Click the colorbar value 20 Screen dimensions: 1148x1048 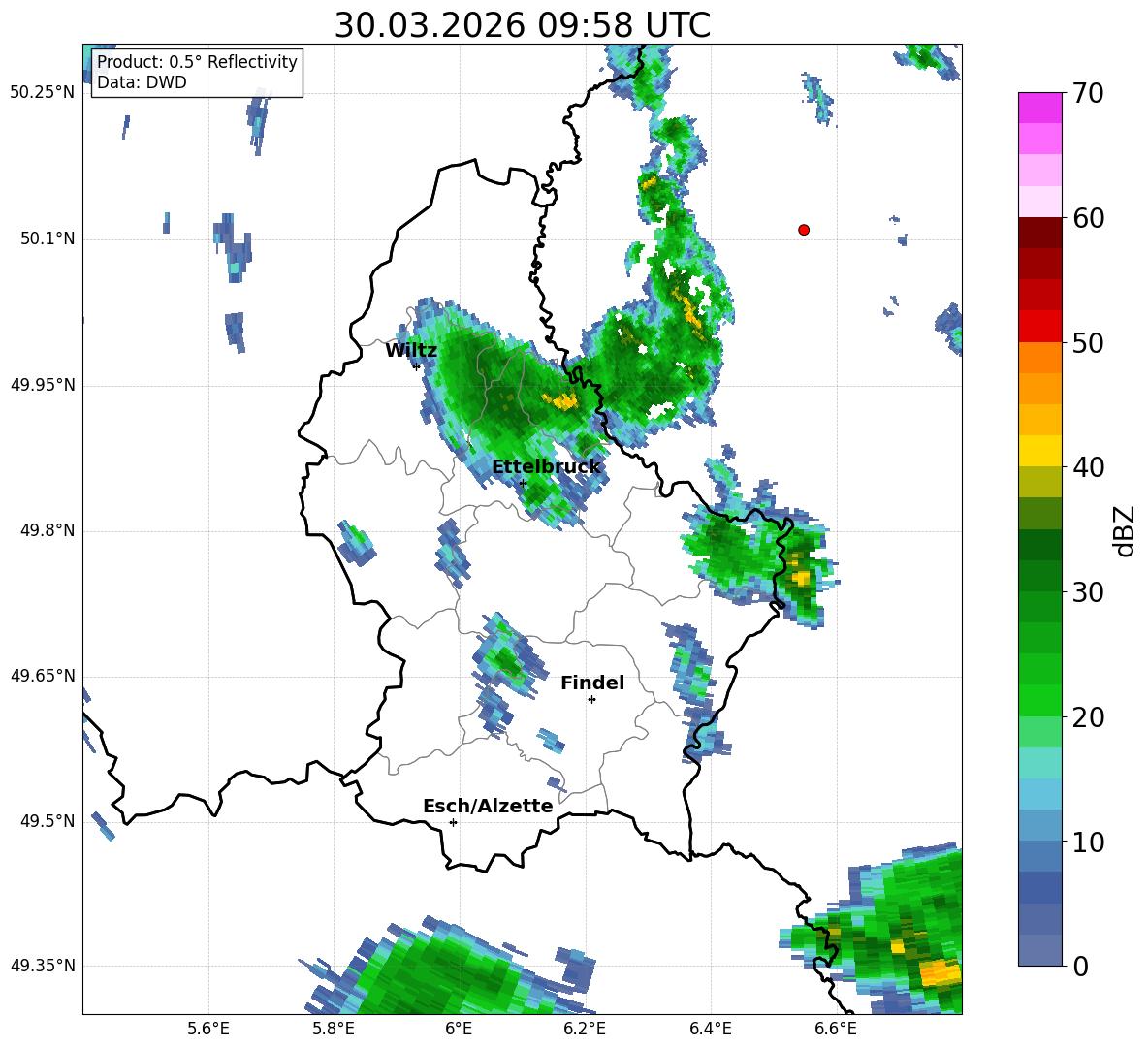pos(1088,716)
